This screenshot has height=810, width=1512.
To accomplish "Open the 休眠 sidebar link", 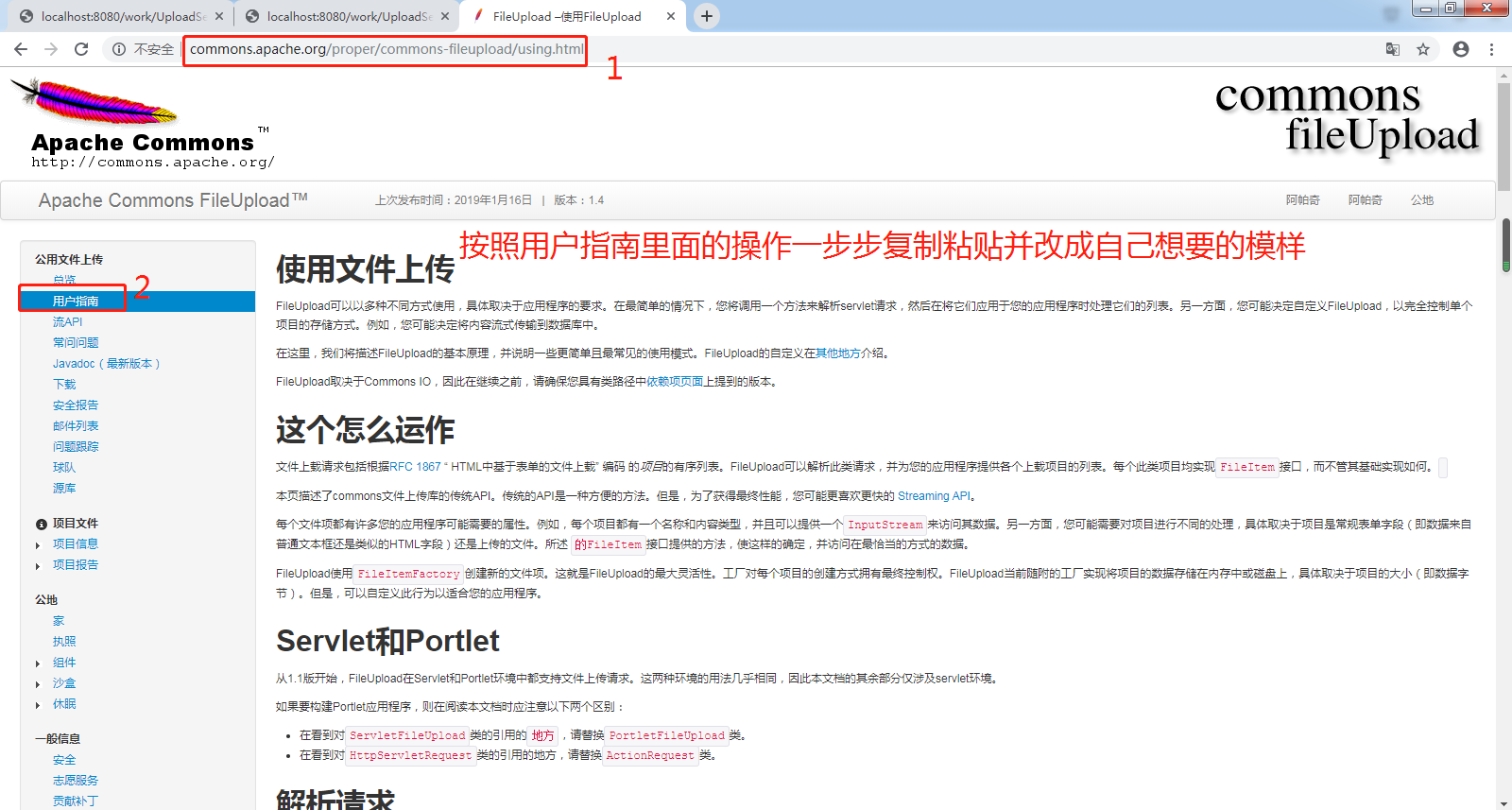I will pos(64,704).
